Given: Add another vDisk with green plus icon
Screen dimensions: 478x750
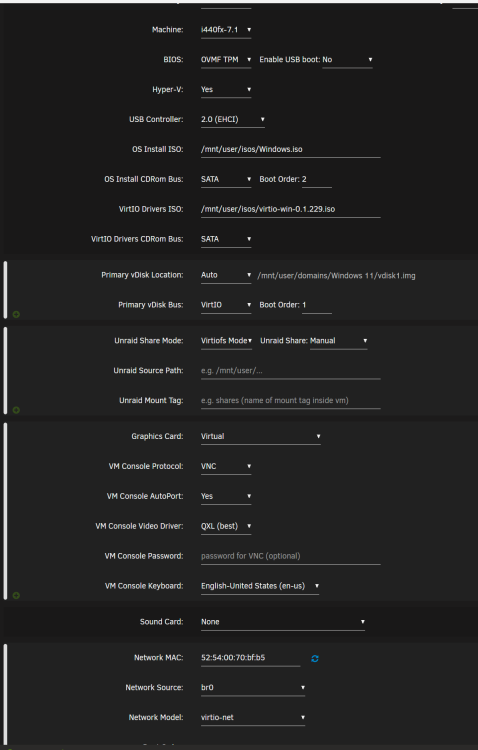Looking at the screenshot, I should click(x=16, y=314).
